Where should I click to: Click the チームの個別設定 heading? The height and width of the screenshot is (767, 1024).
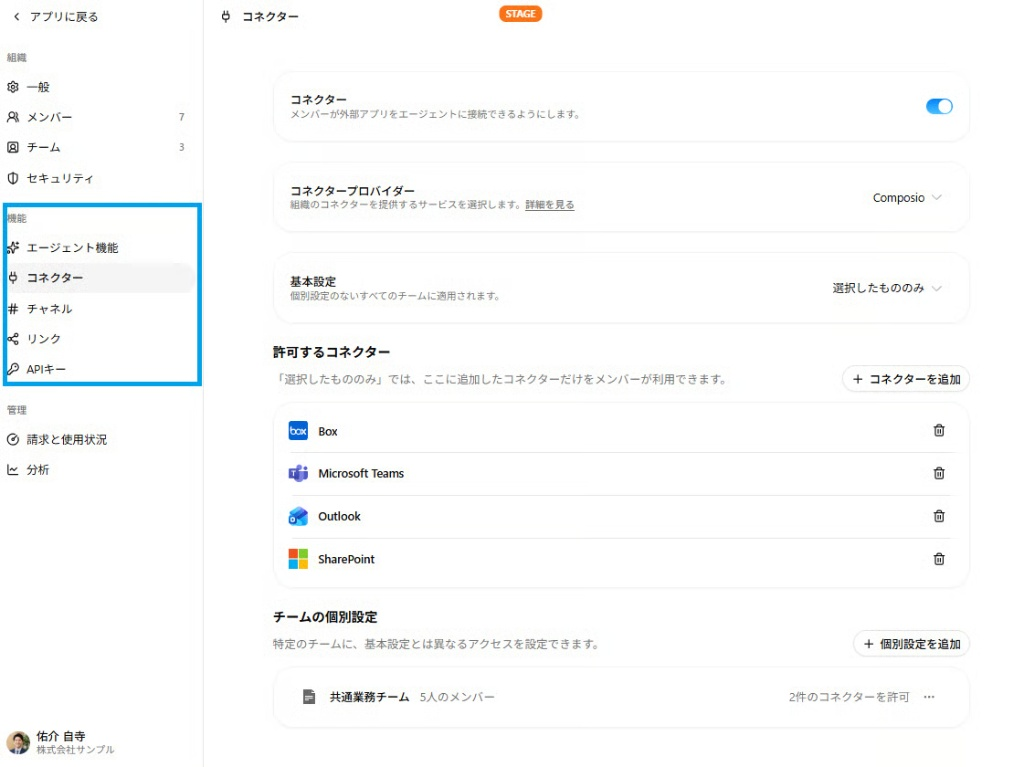point(325,617)
